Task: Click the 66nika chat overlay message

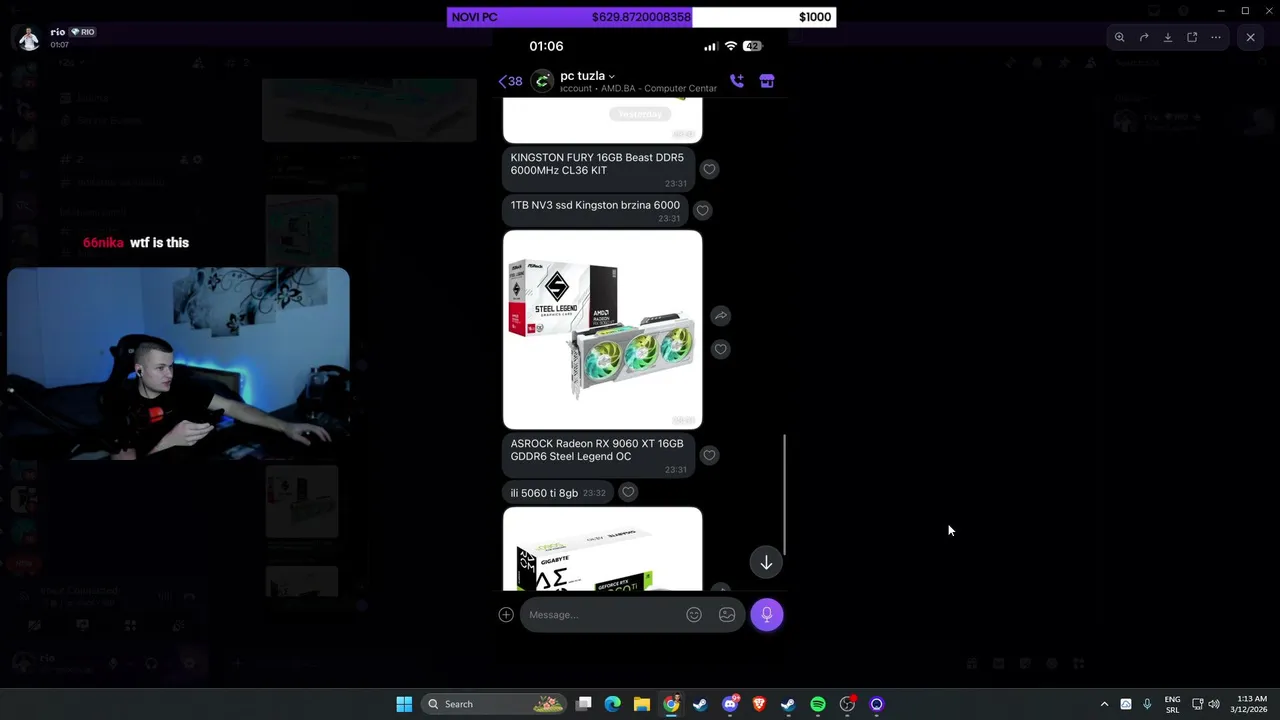Action: (x=136, y=242)
